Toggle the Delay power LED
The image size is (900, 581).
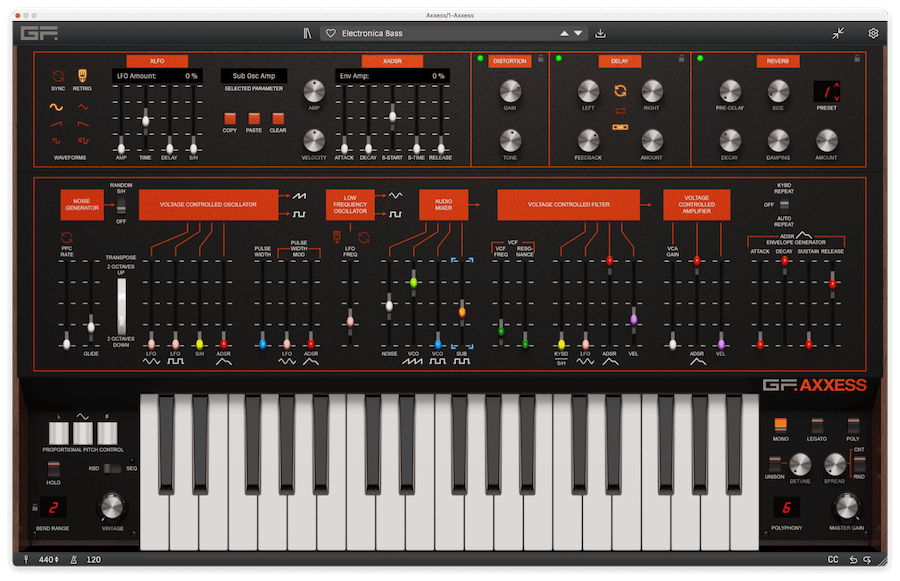(558, 59)
